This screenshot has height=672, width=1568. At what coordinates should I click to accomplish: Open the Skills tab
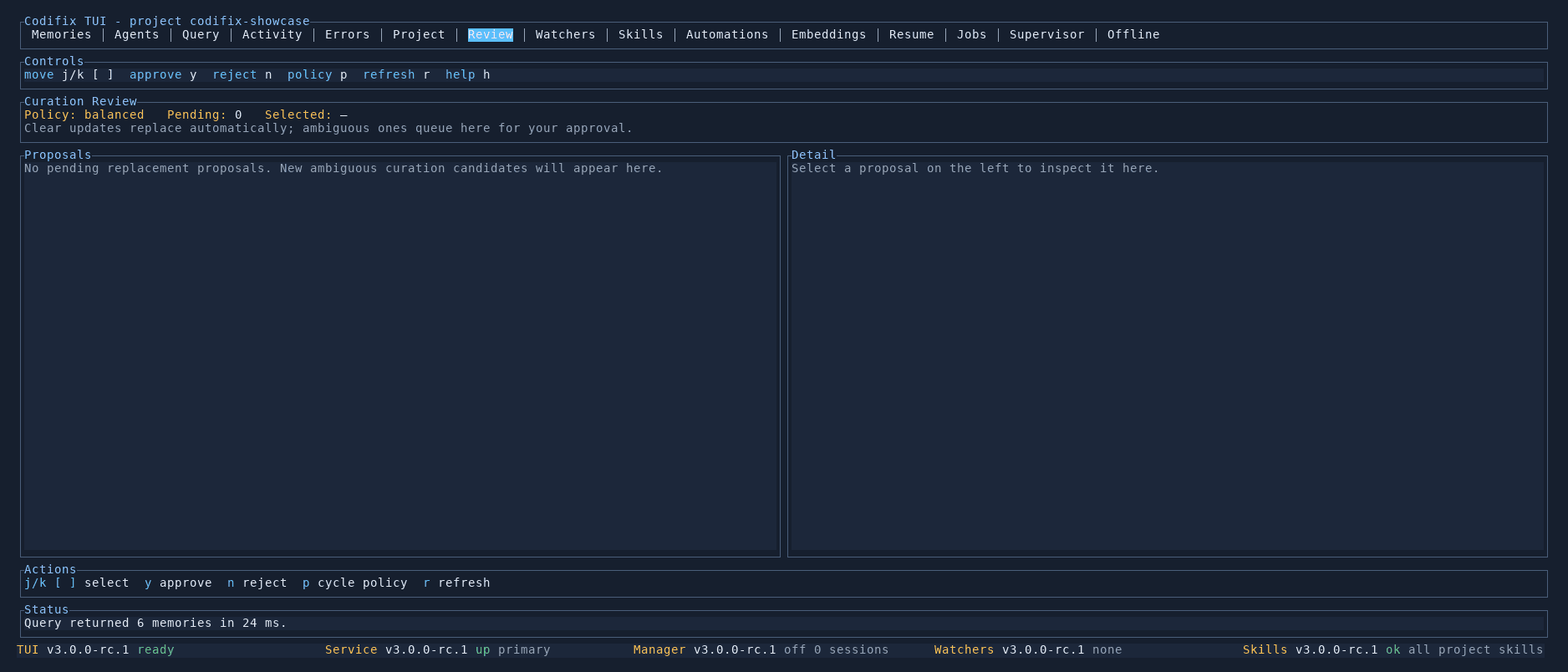640,34
